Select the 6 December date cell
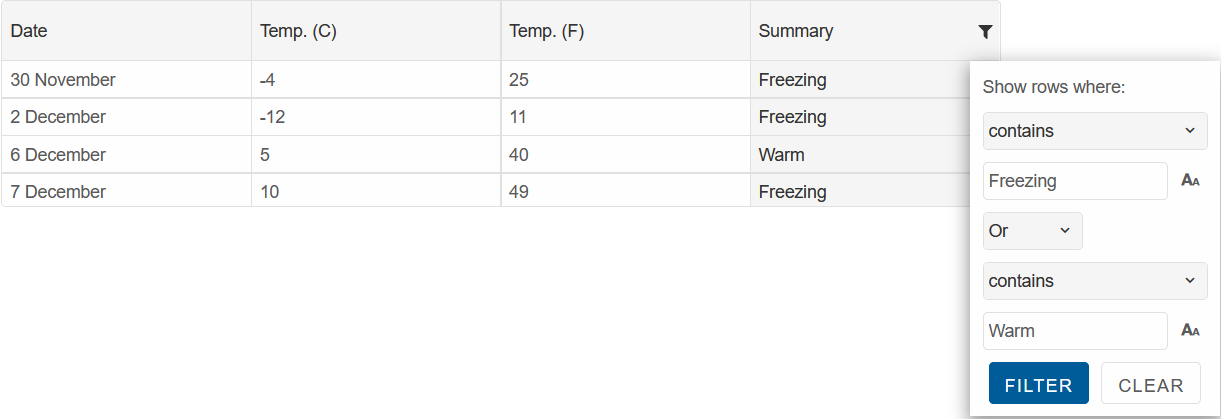The height and width of the screenshot is (419, 1221). pos(126,155)
